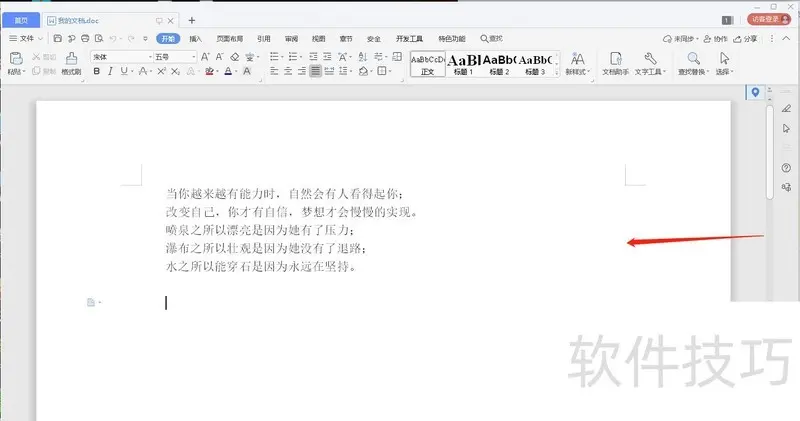Open line spacing dropdown
Viewport: 800px width, 421px height.
pos(352,71)
